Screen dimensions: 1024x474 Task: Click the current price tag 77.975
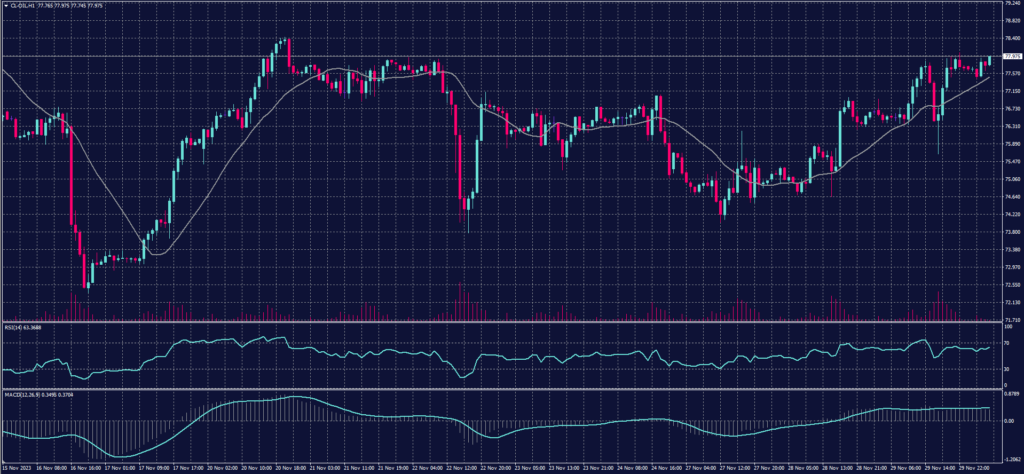tap(1010, 57)
